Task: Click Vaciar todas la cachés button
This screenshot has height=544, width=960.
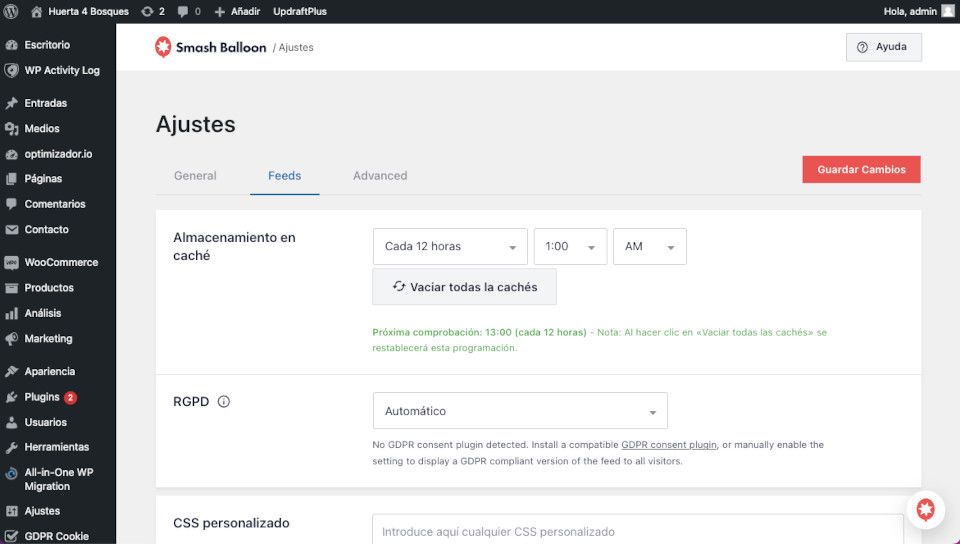Action: coord(465,286)
